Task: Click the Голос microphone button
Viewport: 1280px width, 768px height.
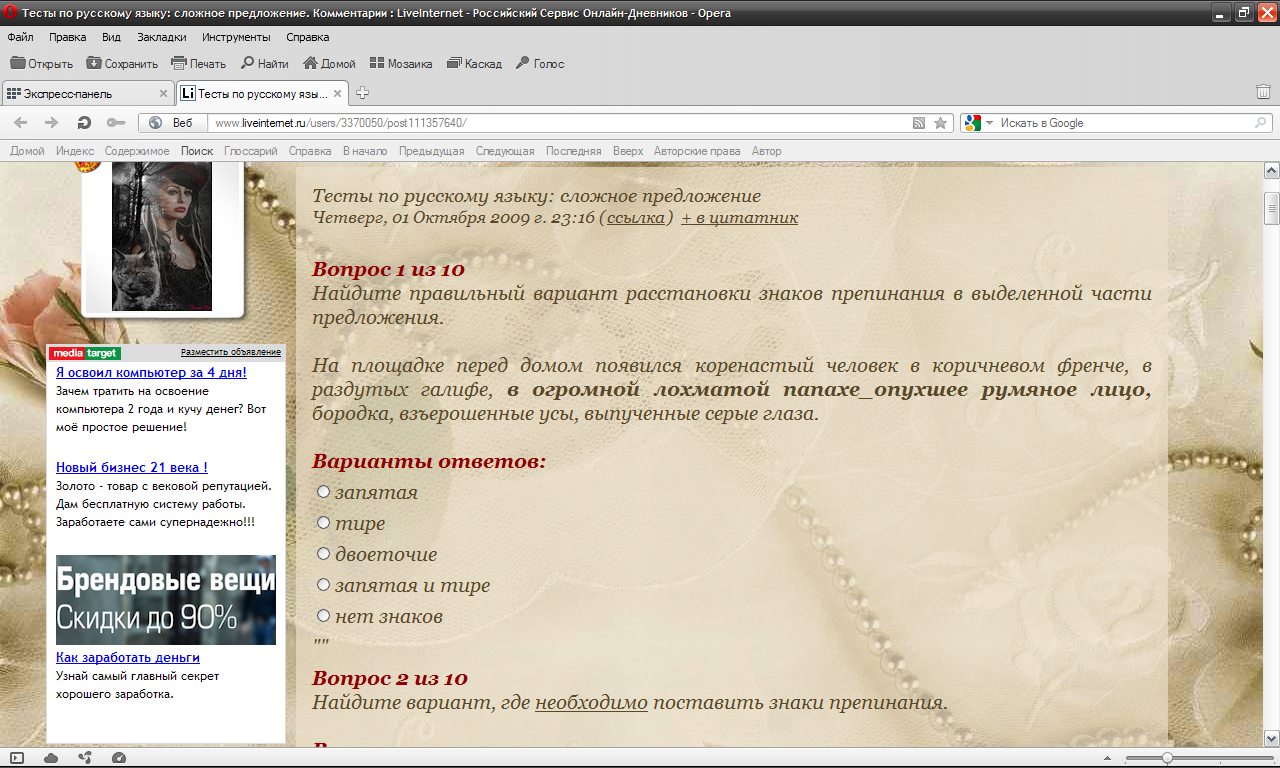Action: pyautogui.click(x=540, y=63)
